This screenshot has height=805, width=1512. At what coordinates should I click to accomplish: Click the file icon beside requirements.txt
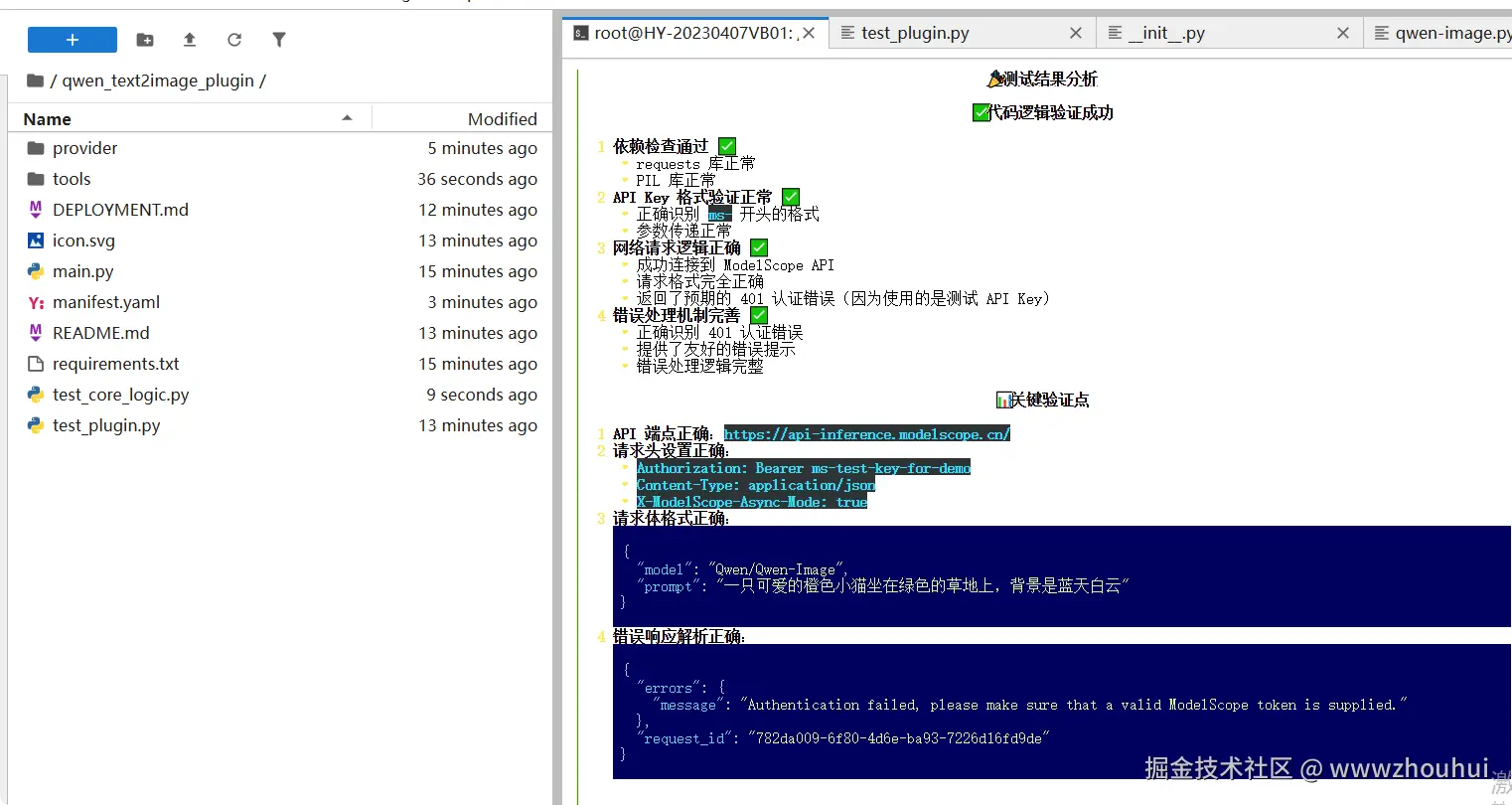(x=36, y=364)
